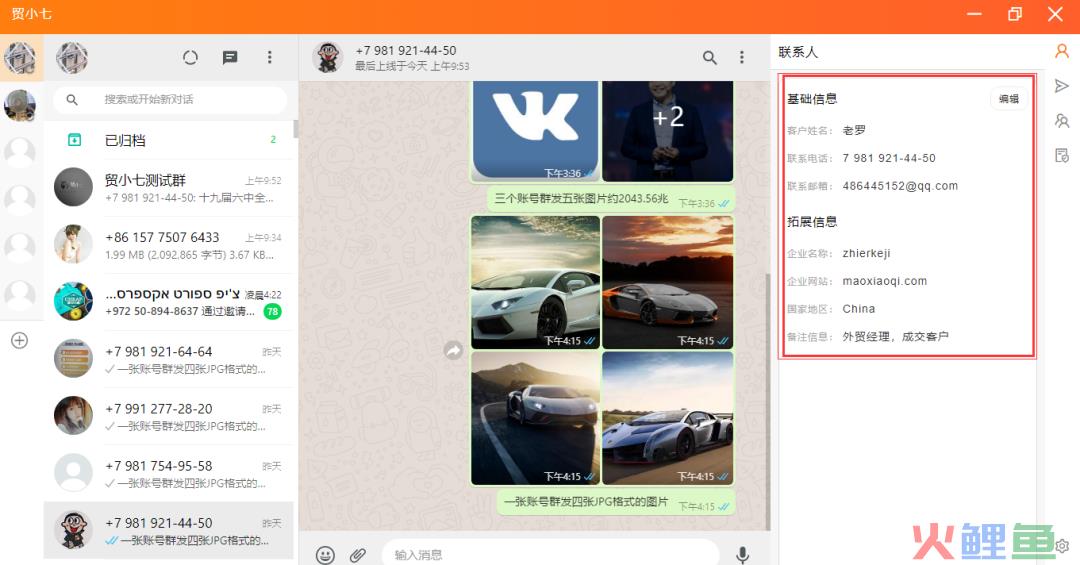1080x565 pixels.
Task: Click the archived count 2
Action: (273, 140)
